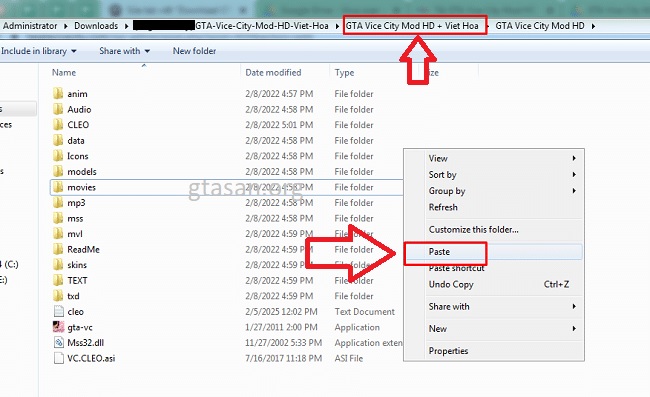
Task: Open the toolbar Share with dropdown
Action: coord(124,51)
